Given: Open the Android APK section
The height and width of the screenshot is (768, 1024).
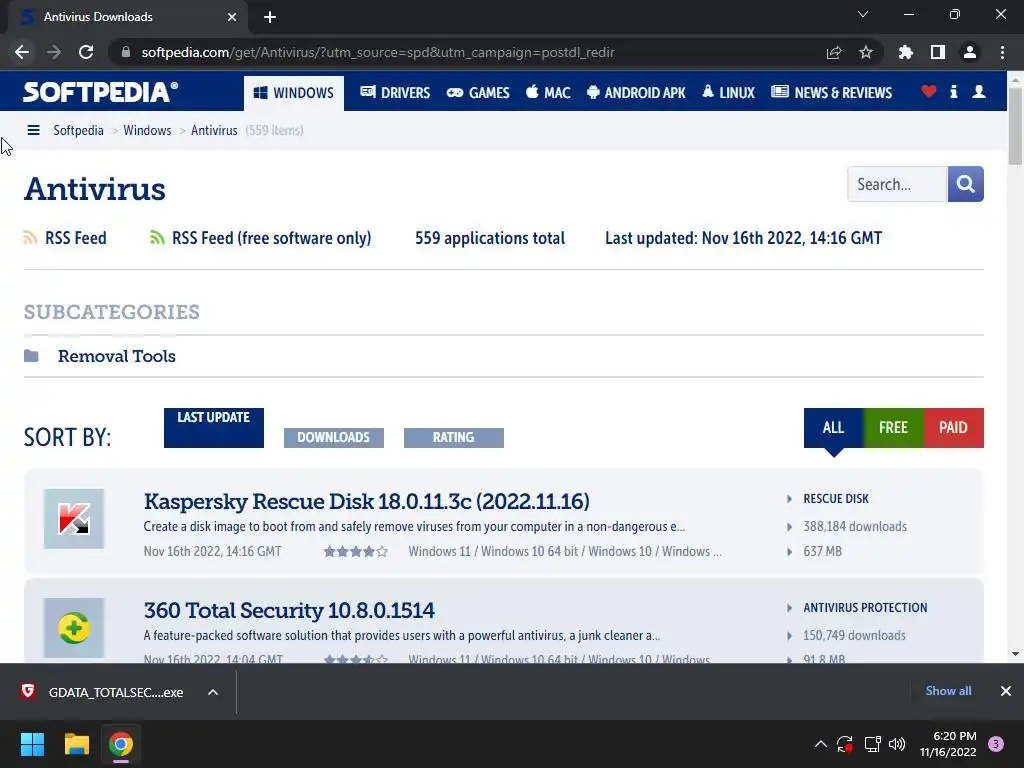Looking at the screenshot, I should pyautogui.click(x=637, y=93).
